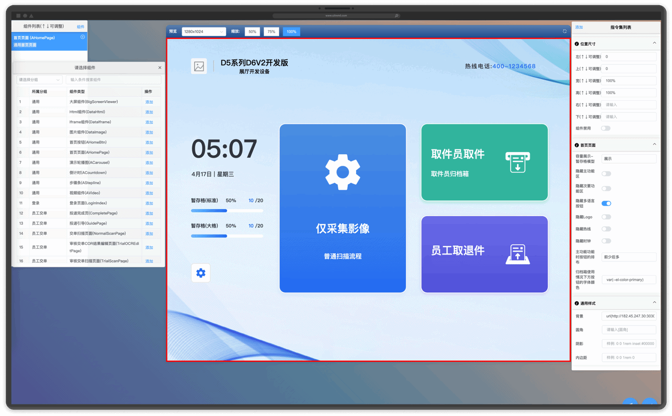
Task: Toggle the 组件禁用 switch
Action: (x=606, y=128)
